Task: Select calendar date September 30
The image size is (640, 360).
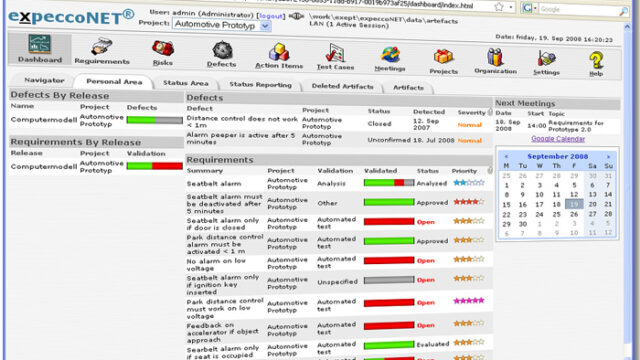Action: [522, 224]
